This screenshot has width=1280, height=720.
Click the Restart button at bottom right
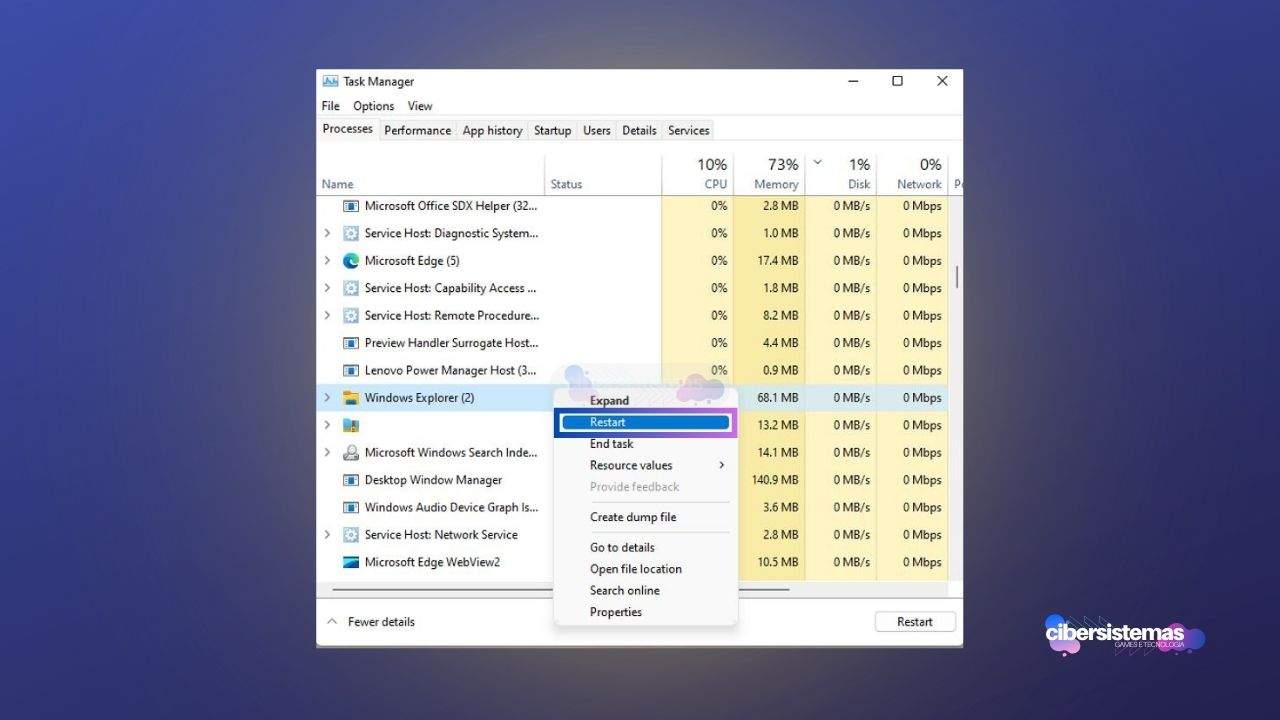915,622
